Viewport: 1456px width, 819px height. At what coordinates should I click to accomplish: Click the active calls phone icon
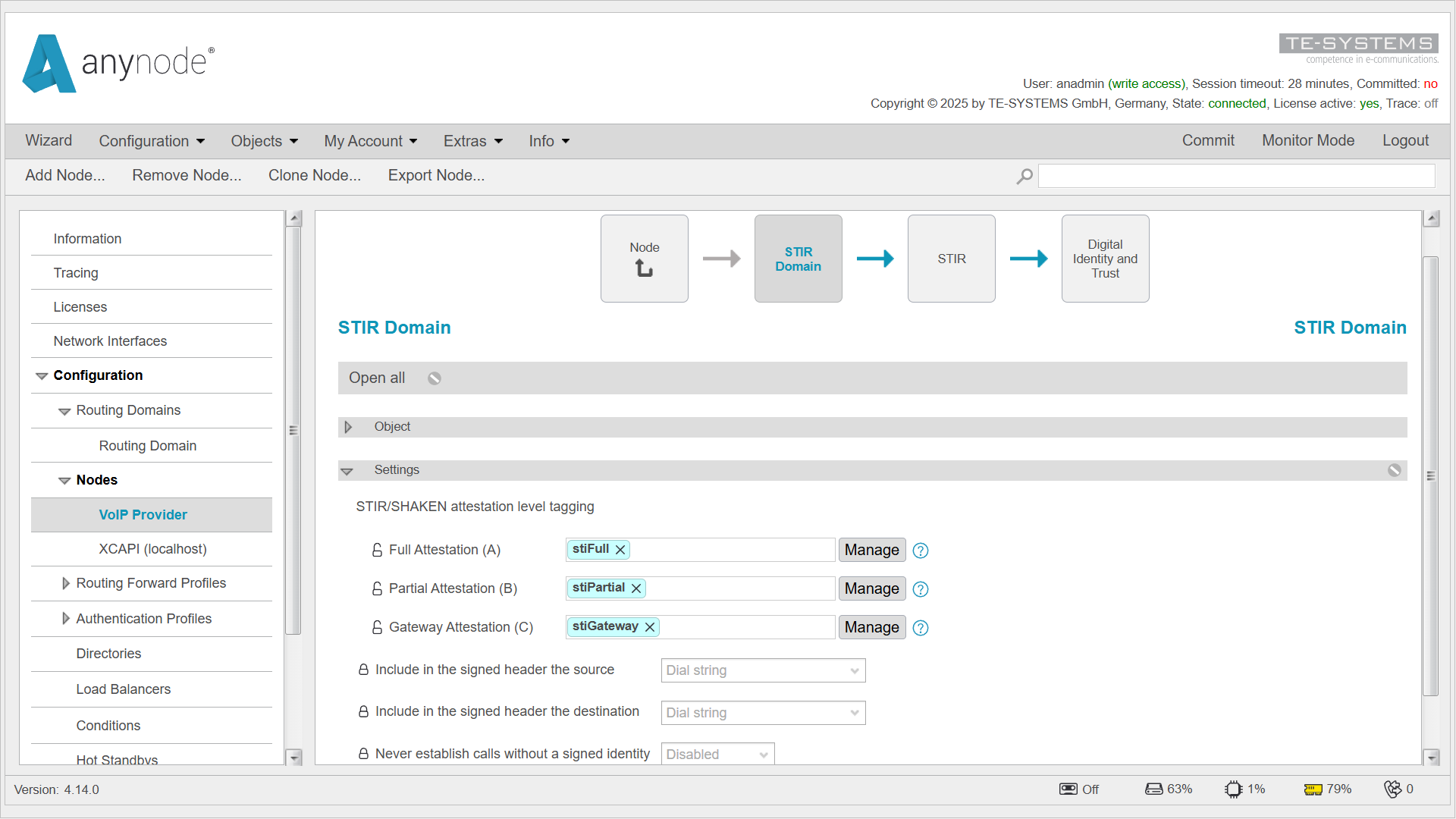tap(1394, 789)
